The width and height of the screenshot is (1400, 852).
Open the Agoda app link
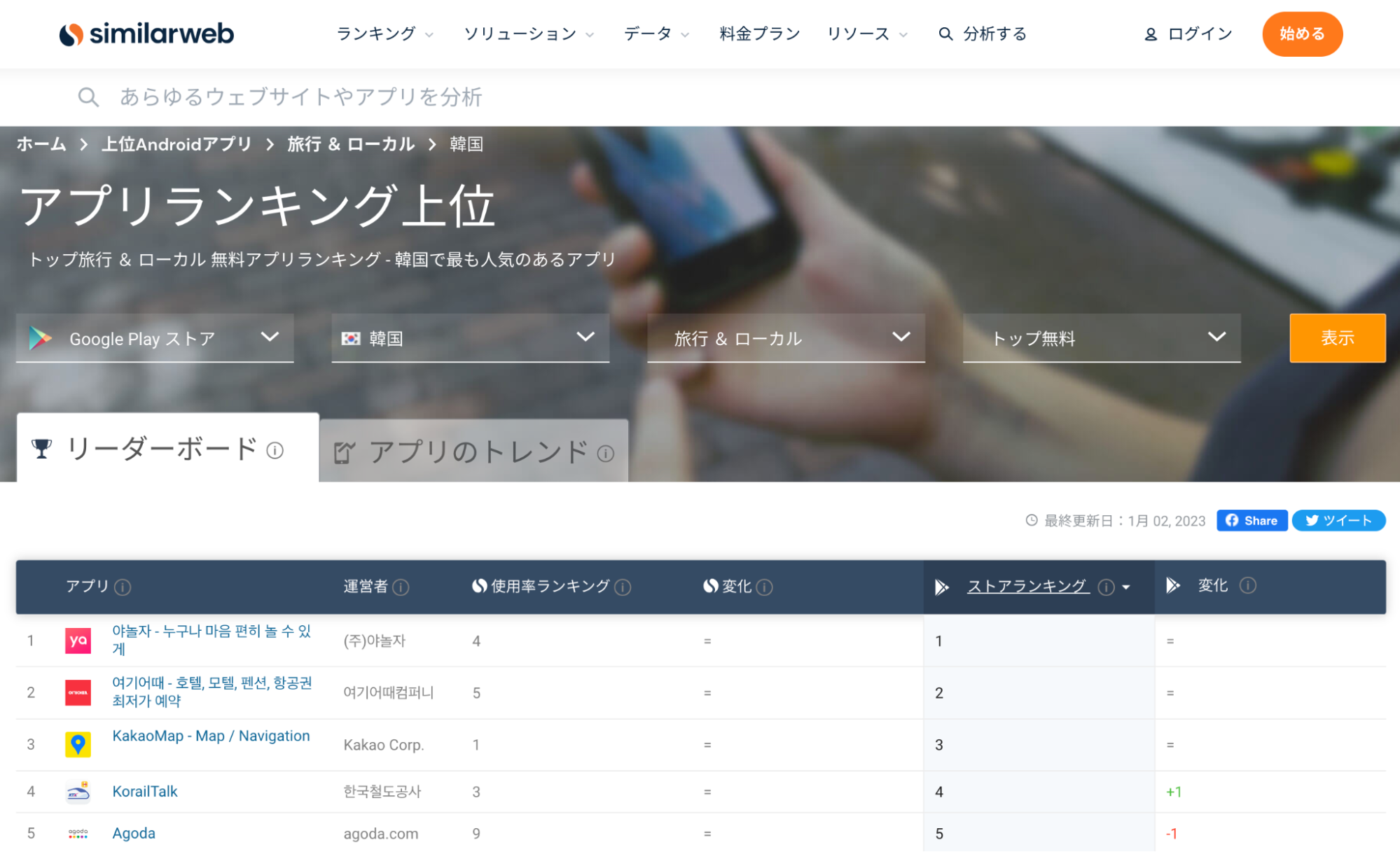(x=134, y=833)
